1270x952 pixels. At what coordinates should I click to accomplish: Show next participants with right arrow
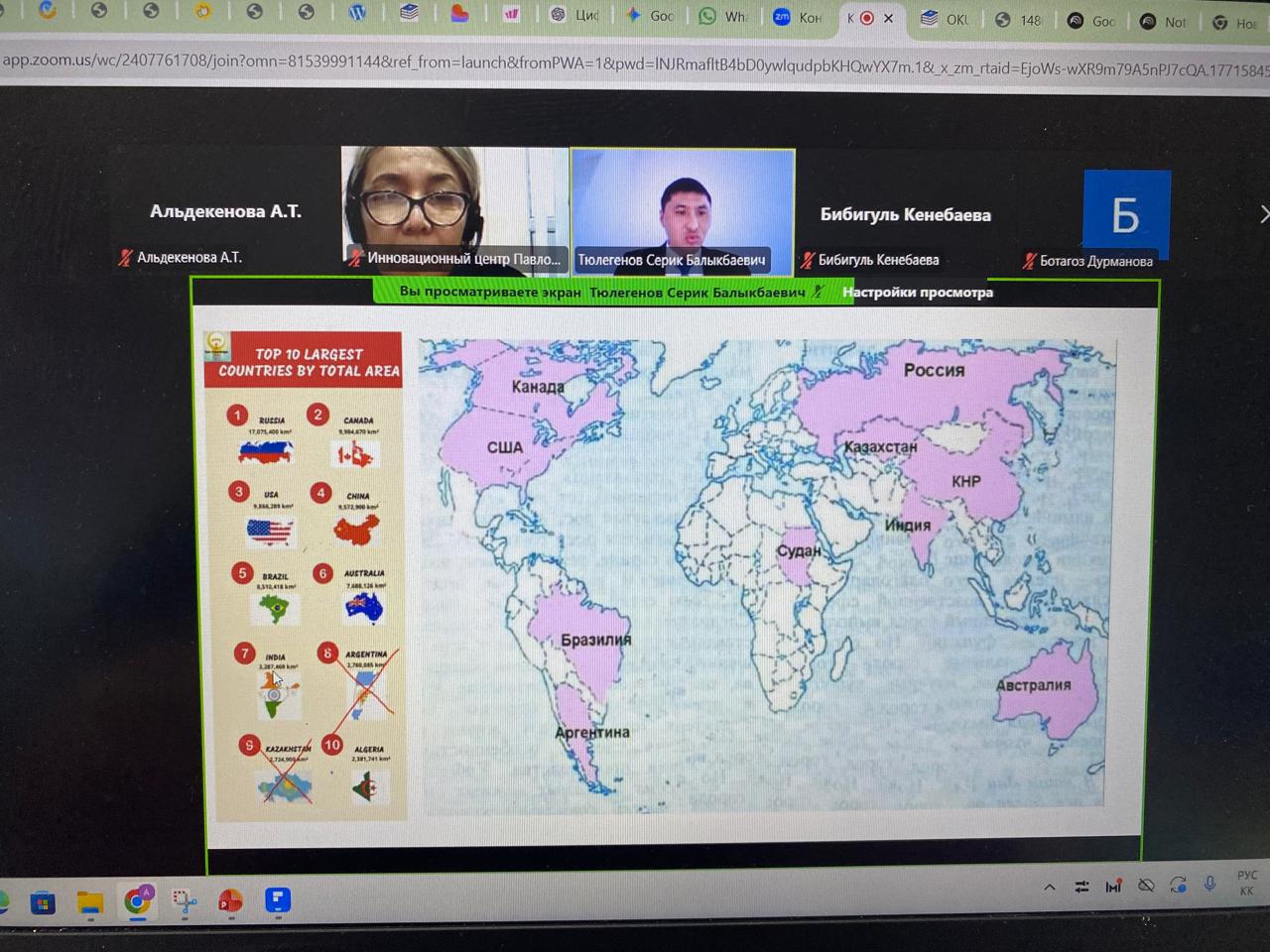(x=1263, y=214)
